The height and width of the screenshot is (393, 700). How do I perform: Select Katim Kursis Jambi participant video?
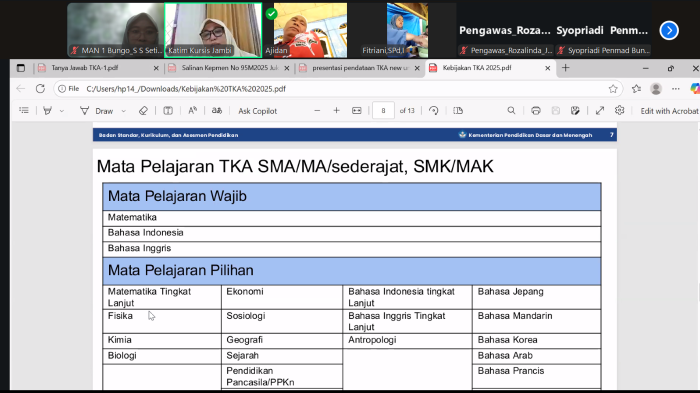[213, 30]
